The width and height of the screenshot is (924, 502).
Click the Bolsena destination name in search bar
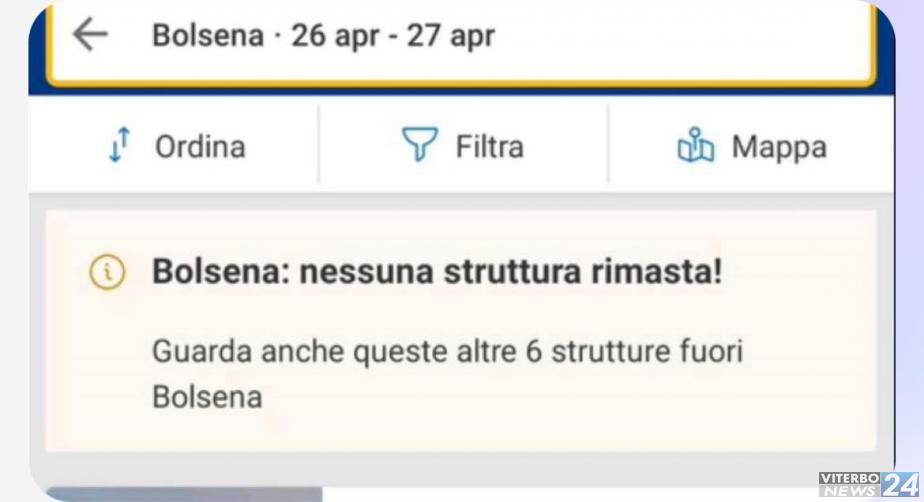tap(208, 35)
